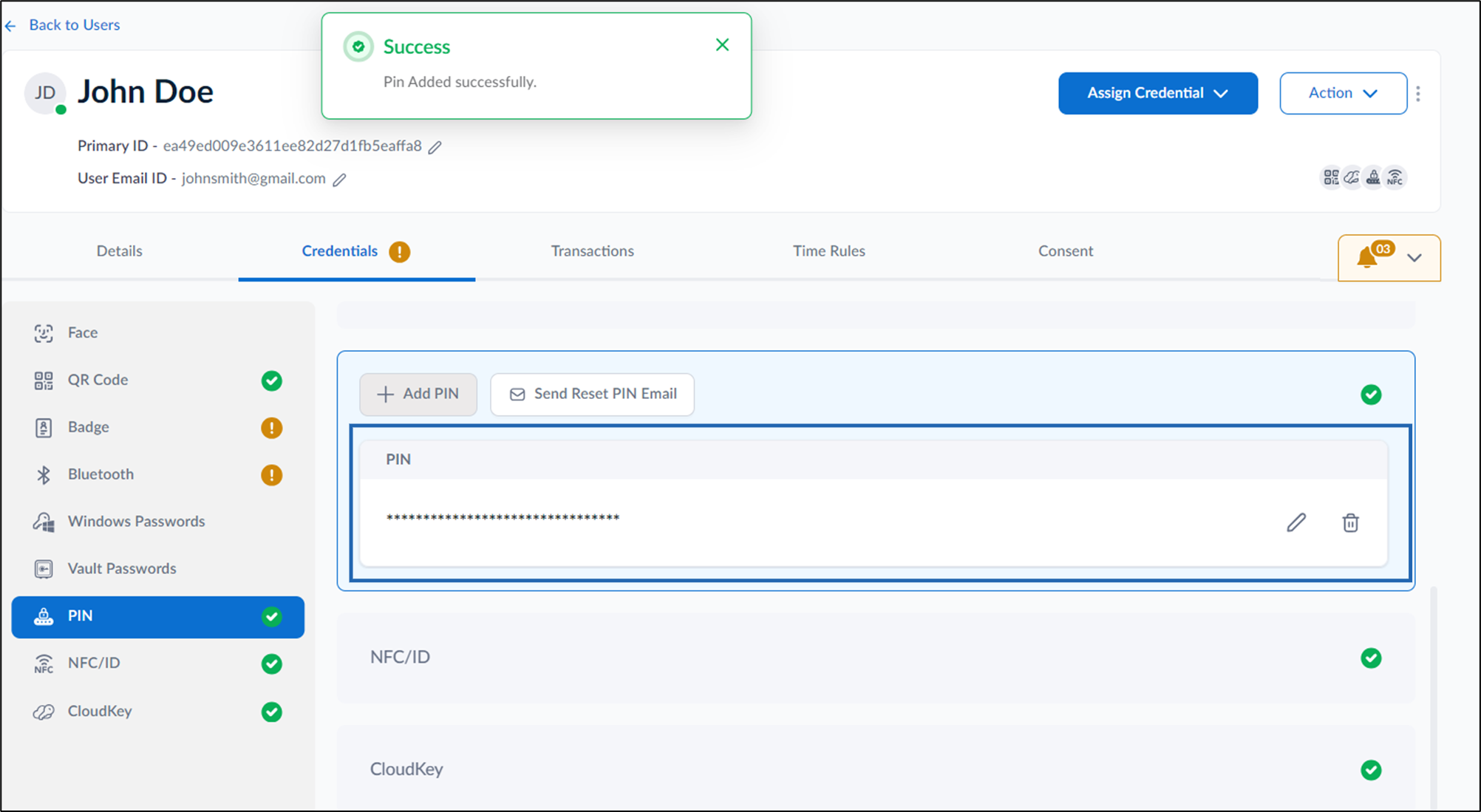Open the three-dot more options menu
This screenshot has height=812, width=1481.
coord(1417,93)
